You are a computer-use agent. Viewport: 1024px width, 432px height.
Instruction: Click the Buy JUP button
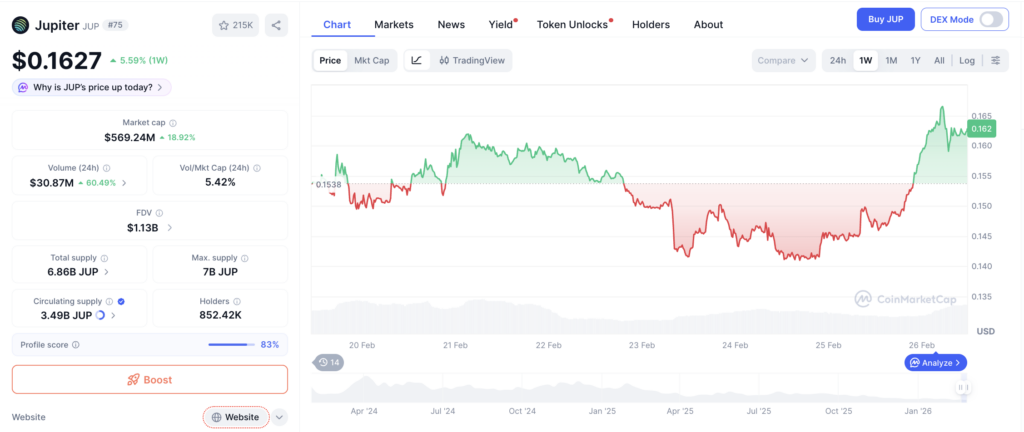point(886,20)
